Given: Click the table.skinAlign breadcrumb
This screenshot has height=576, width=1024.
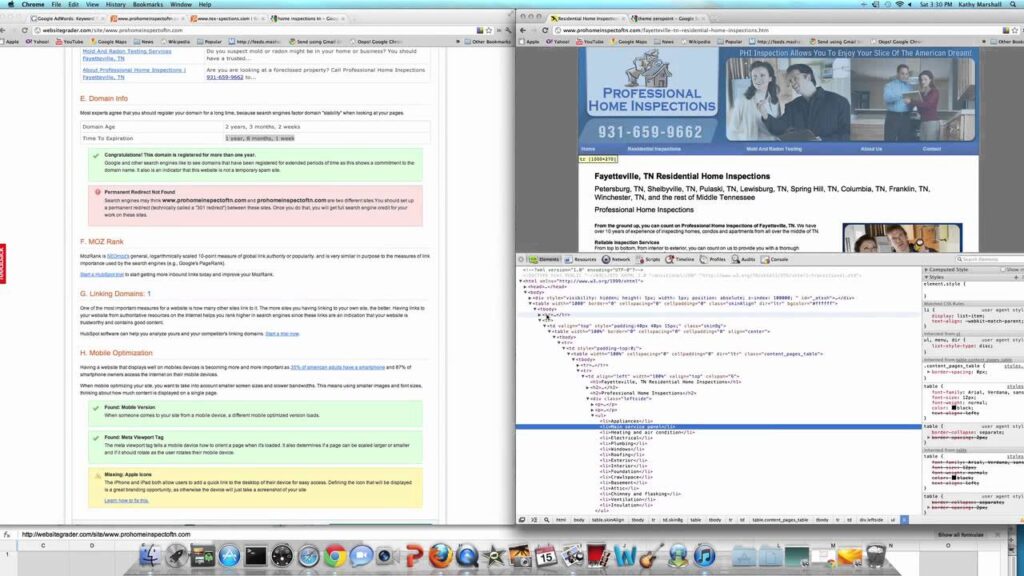Looking at the screenshot, I should [607, 520].
